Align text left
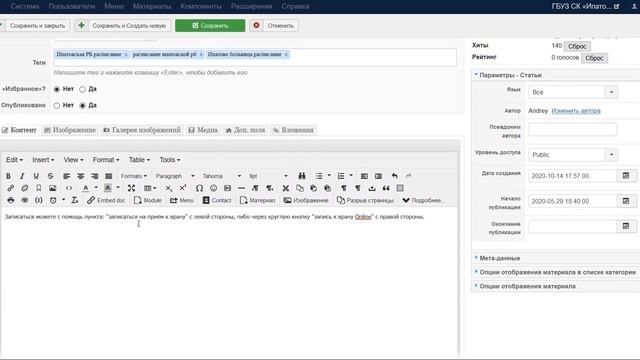This screenshot has height=360, width=640. [x=67, y=176]
